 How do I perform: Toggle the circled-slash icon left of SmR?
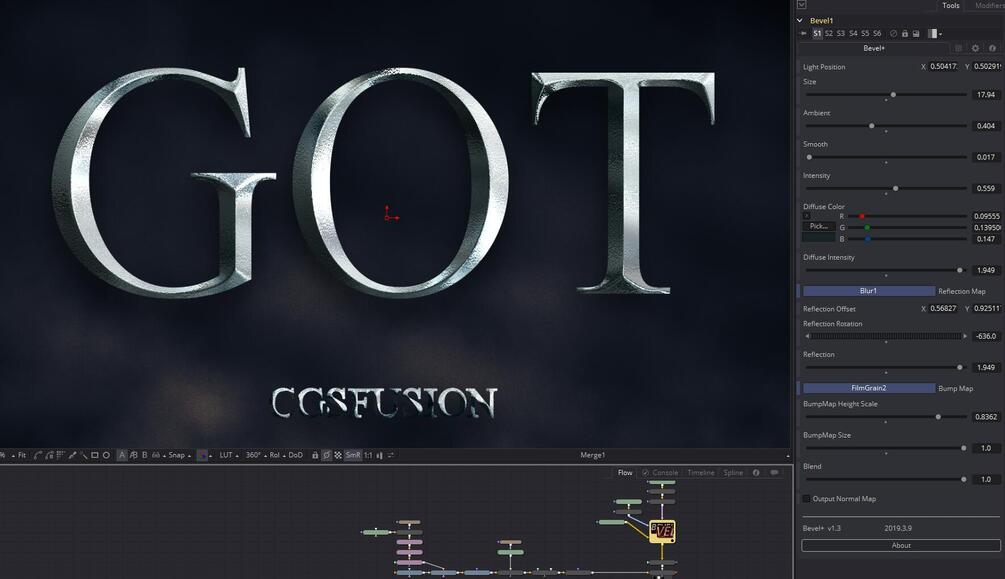(x=326, y=455)
